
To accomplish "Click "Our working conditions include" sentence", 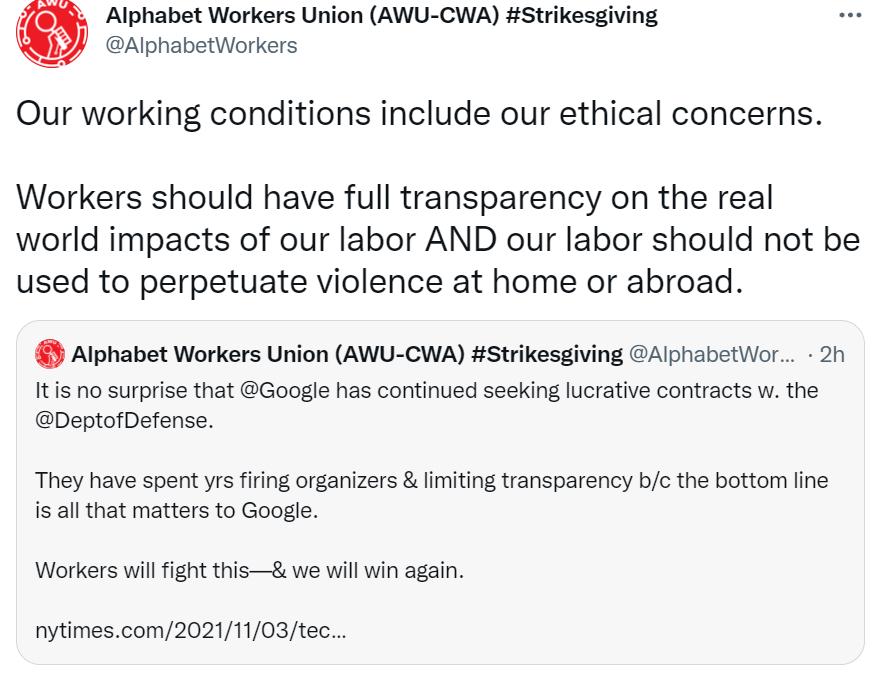I will pyautogui.click(x=418, y=113).
